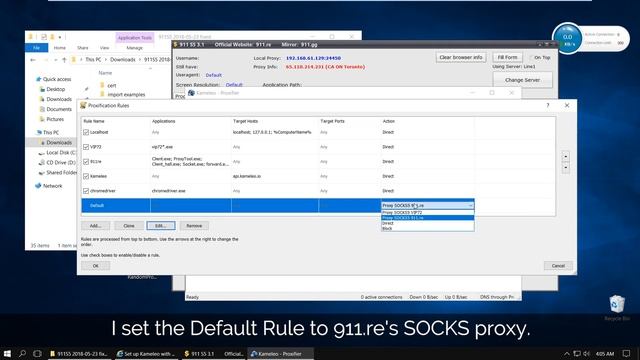
Task: Open the Share ribbon tab in Explorer
Action: pyautogui.click(x=82, y=48)
